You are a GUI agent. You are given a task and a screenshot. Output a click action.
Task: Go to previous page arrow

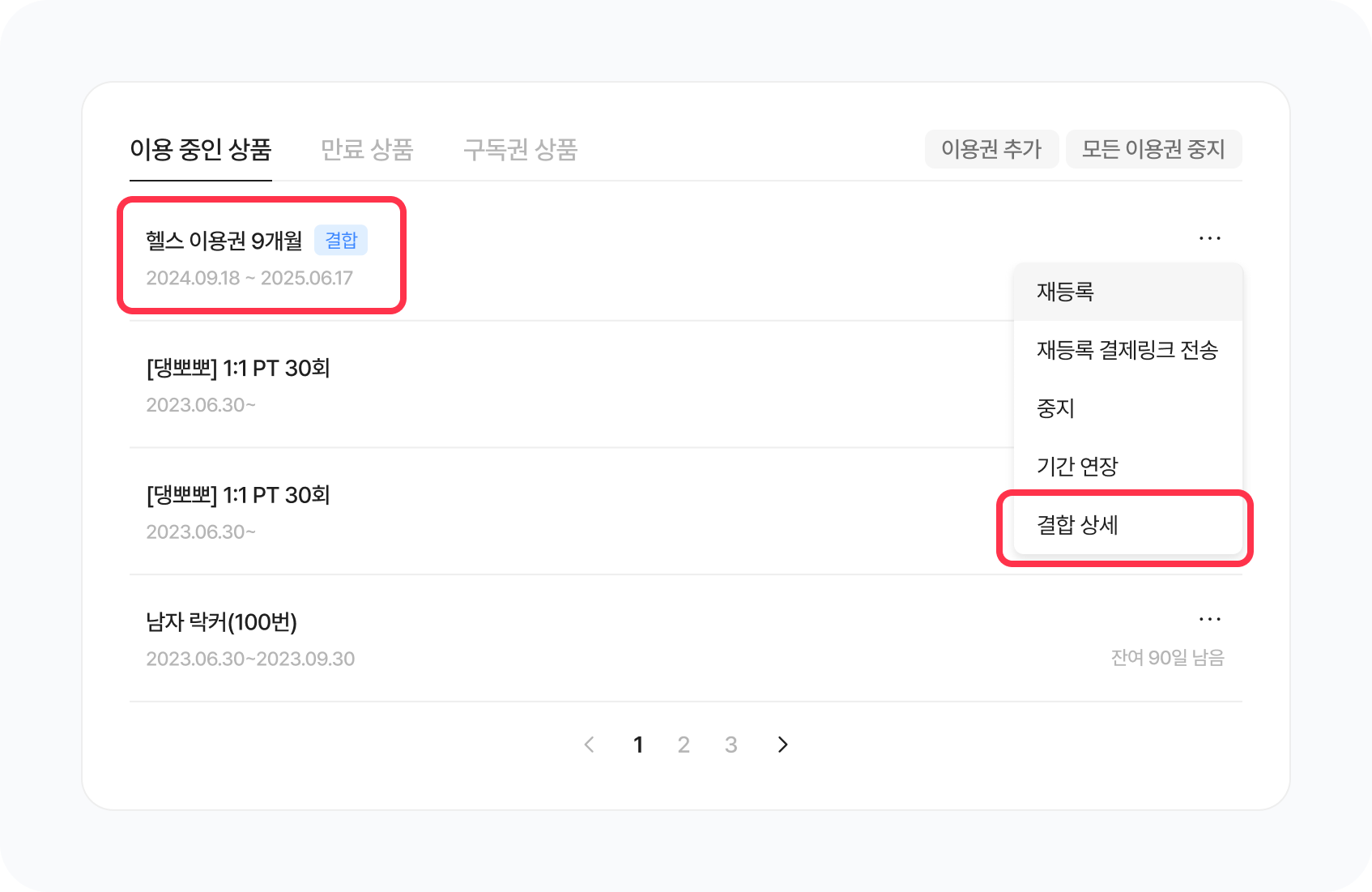coord(590,745)
